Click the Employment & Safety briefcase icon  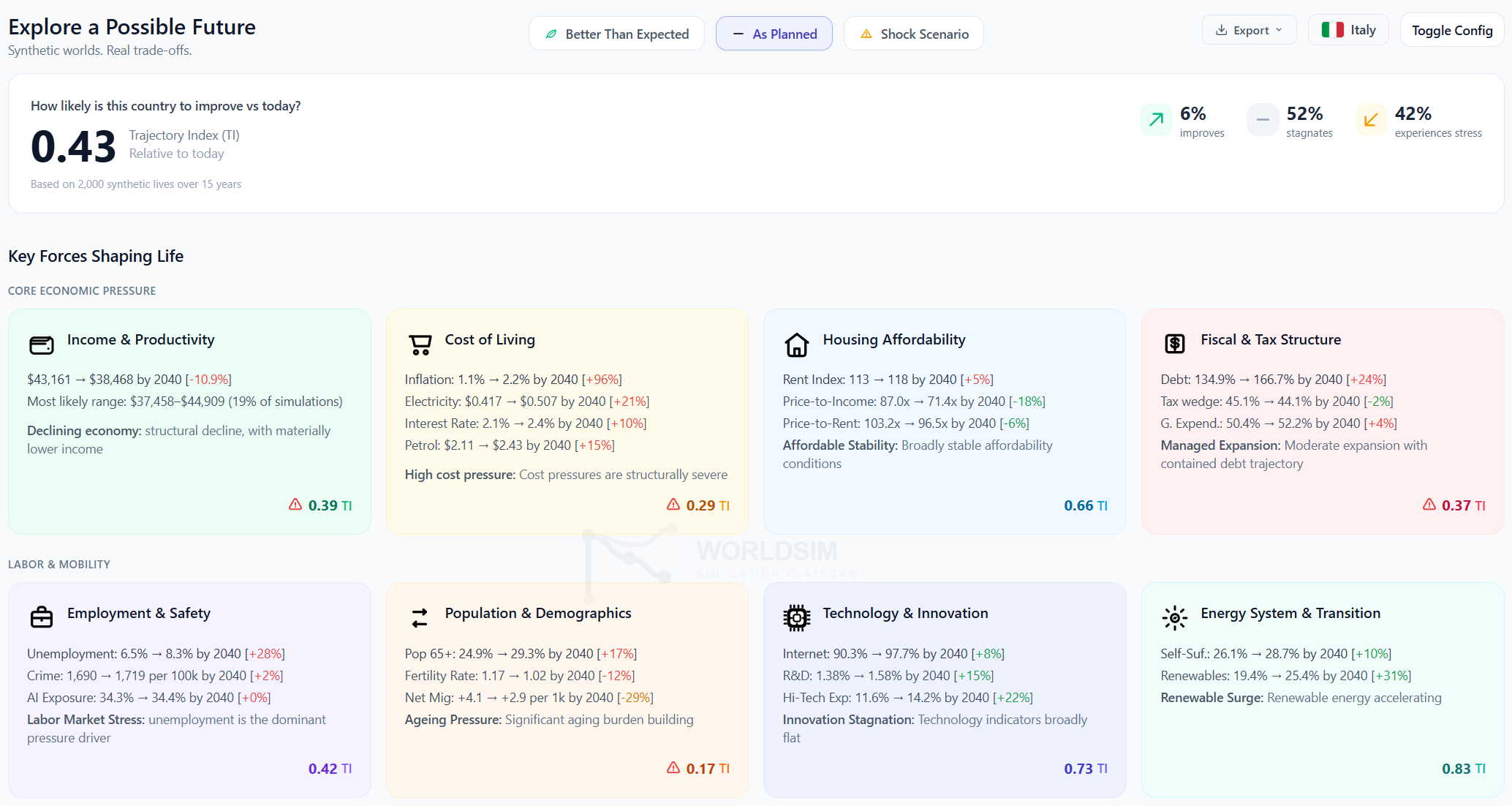pos(42,617)
